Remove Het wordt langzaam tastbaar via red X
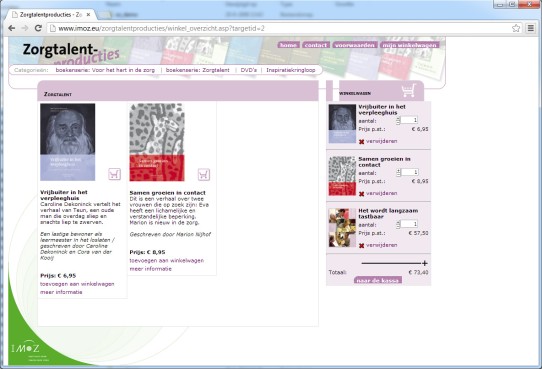The width and height of the screenshot is (542, 369). 362,246
